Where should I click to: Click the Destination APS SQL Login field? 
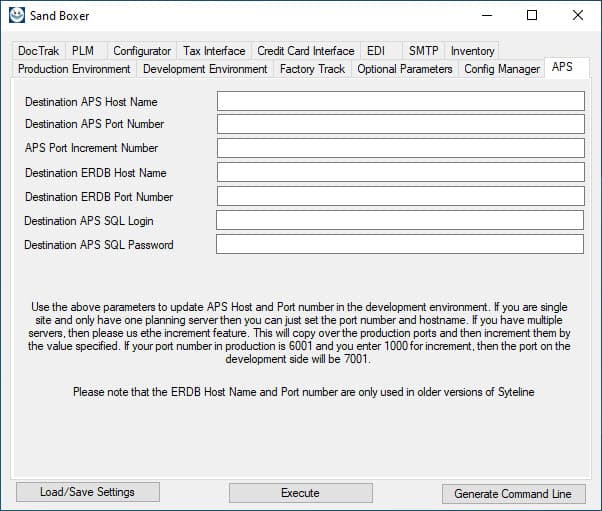400,220
